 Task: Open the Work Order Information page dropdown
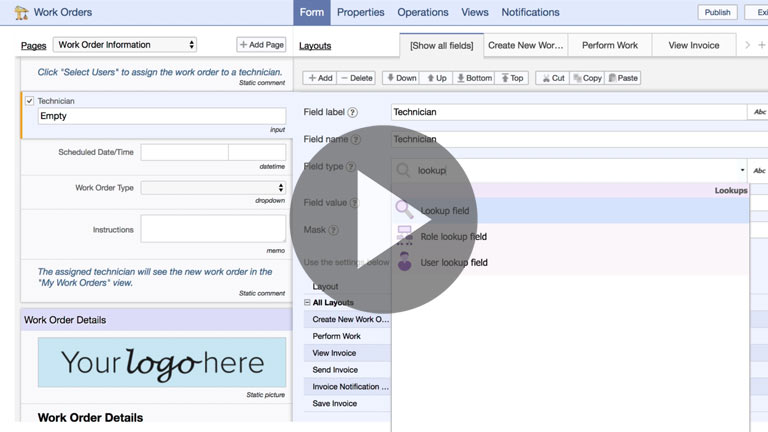(125, 45)
